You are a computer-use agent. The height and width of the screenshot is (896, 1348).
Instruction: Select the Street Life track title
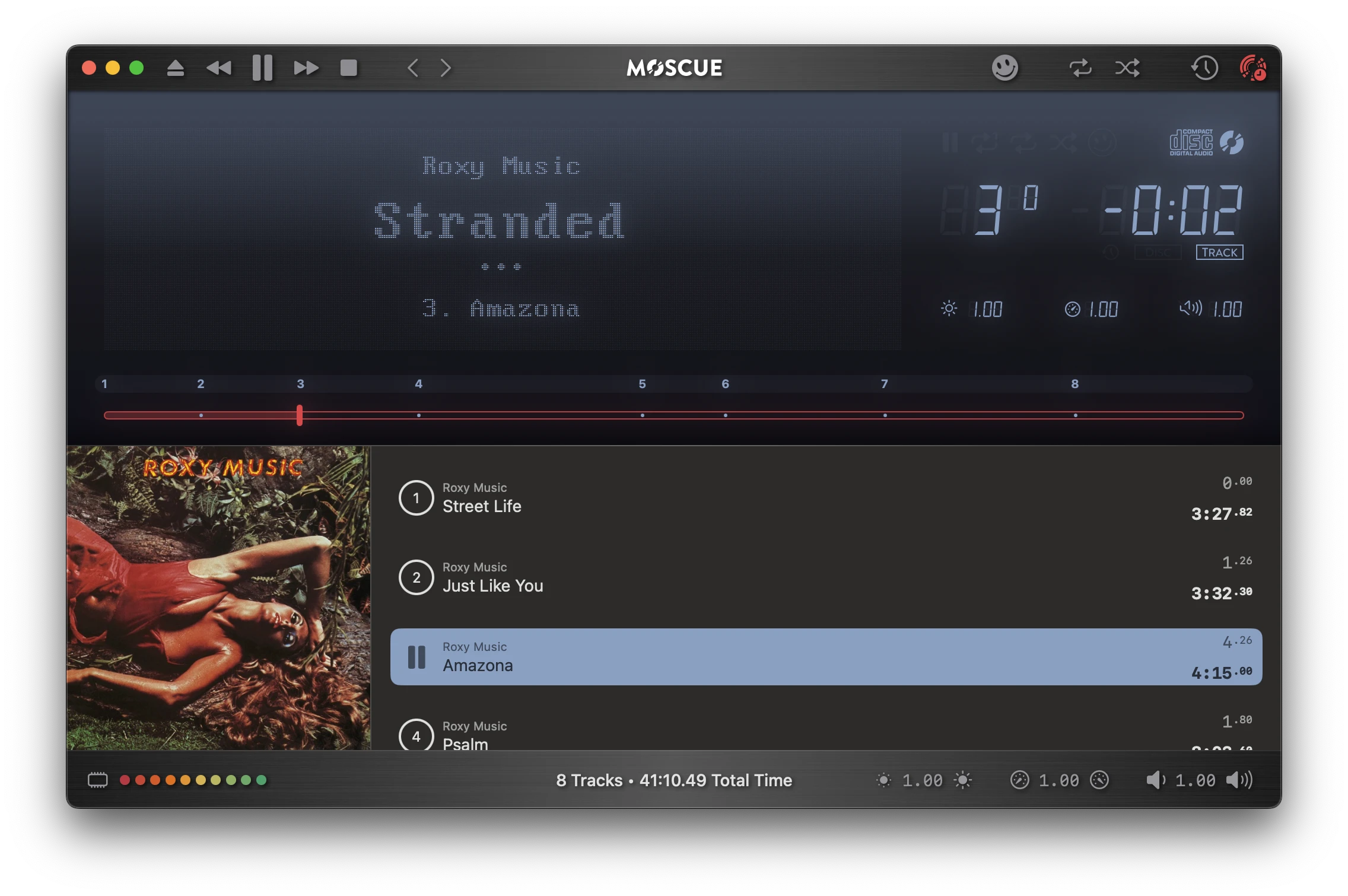(482, 506)
